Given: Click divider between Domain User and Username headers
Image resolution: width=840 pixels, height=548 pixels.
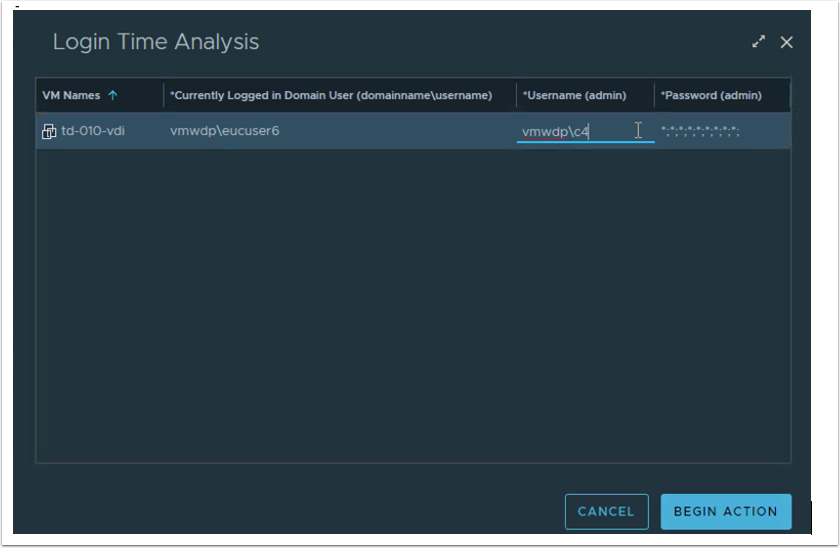Looking at the screenshot, I should coord(516,96).
